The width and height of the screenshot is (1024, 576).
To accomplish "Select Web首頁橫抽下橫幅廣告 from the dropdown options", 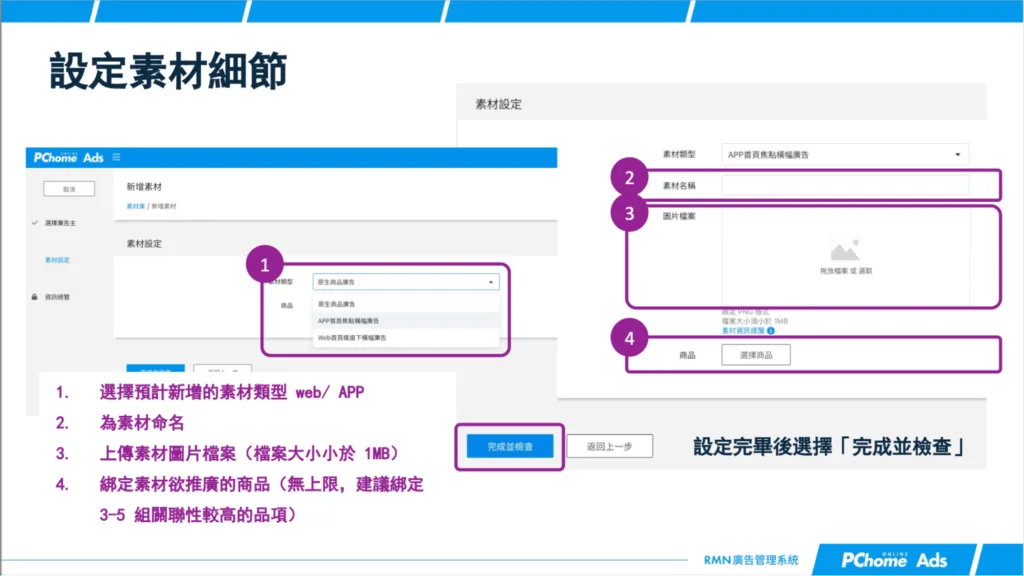I will (x=354, y=338).
